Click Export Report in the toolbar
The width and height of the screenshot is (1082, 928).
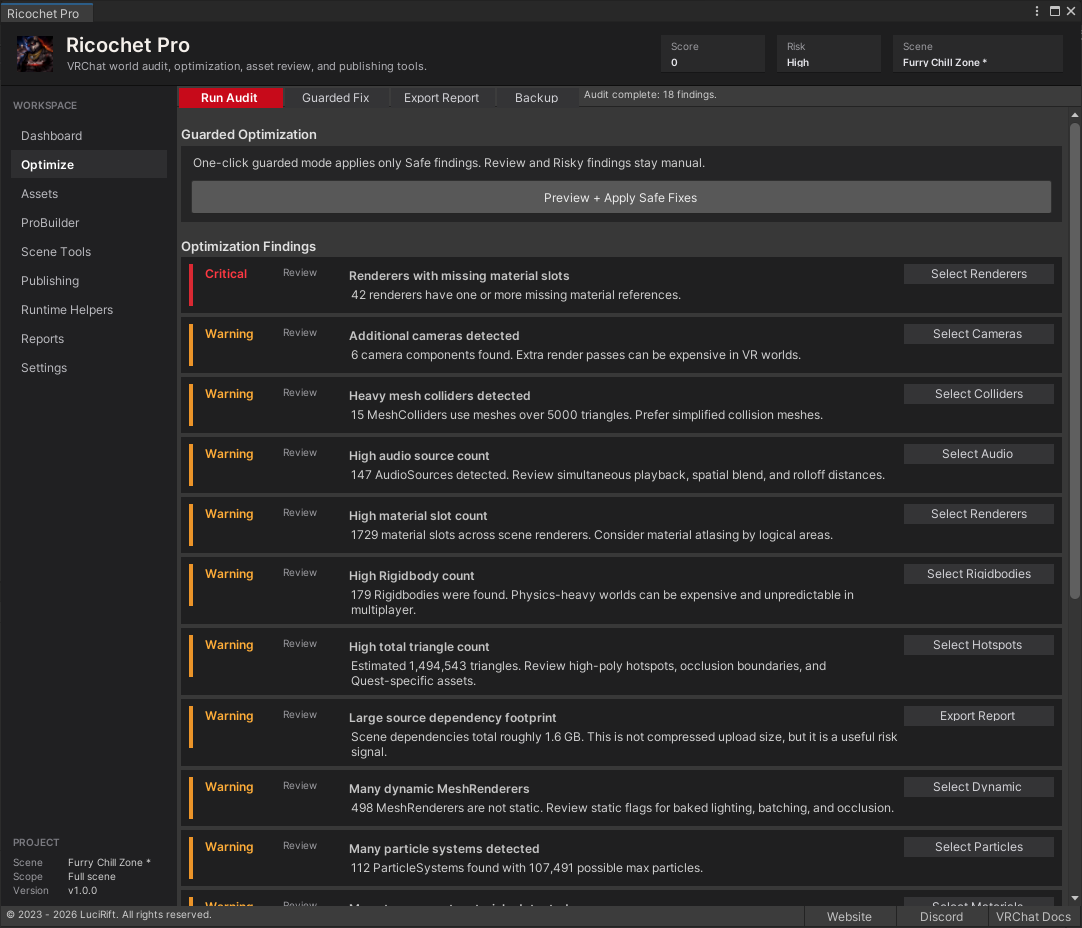coord(442,98)
